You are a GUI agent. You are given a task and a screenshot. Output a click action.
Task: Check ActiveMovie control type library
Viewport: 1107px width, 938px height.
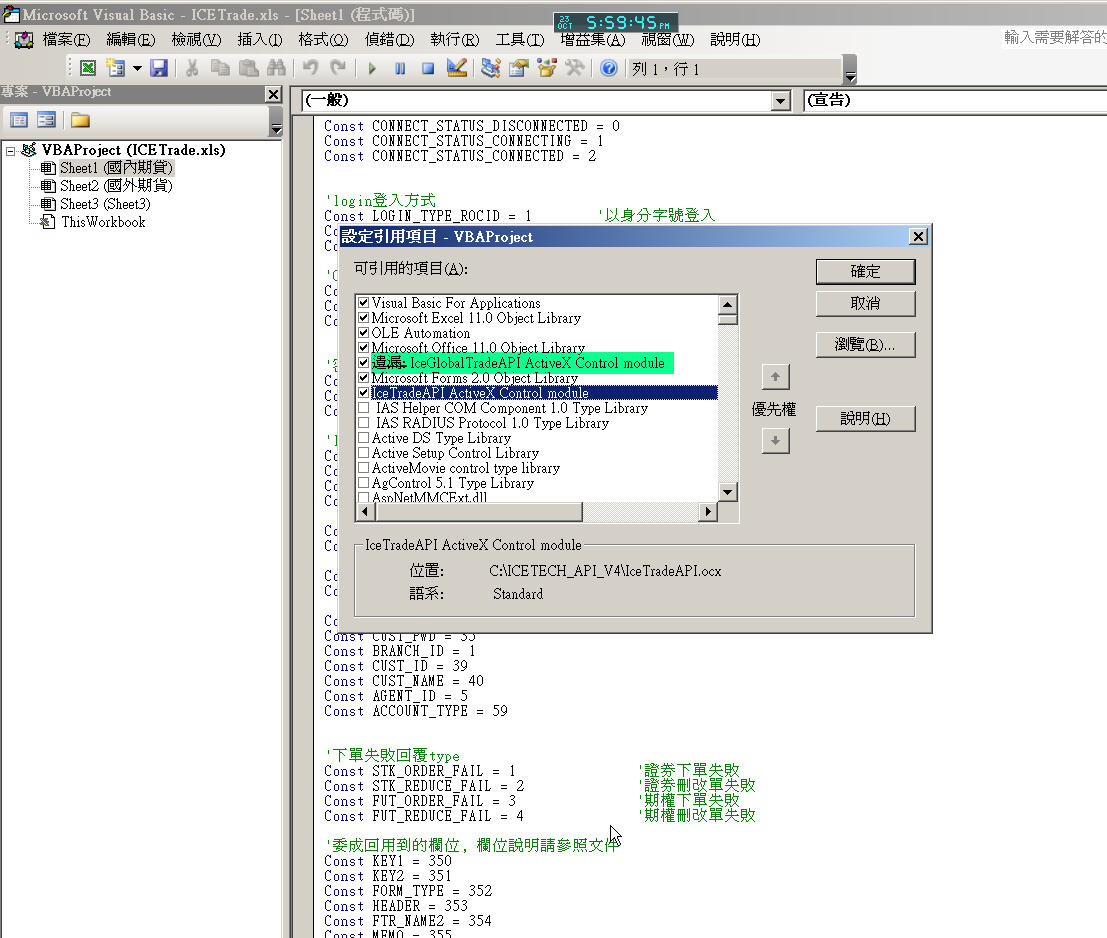point(364,467)
